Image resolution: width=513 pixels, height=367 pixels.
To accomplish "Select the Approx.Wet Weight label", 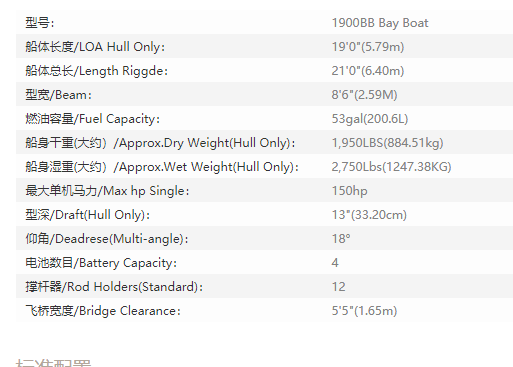I will click(162, 167).
